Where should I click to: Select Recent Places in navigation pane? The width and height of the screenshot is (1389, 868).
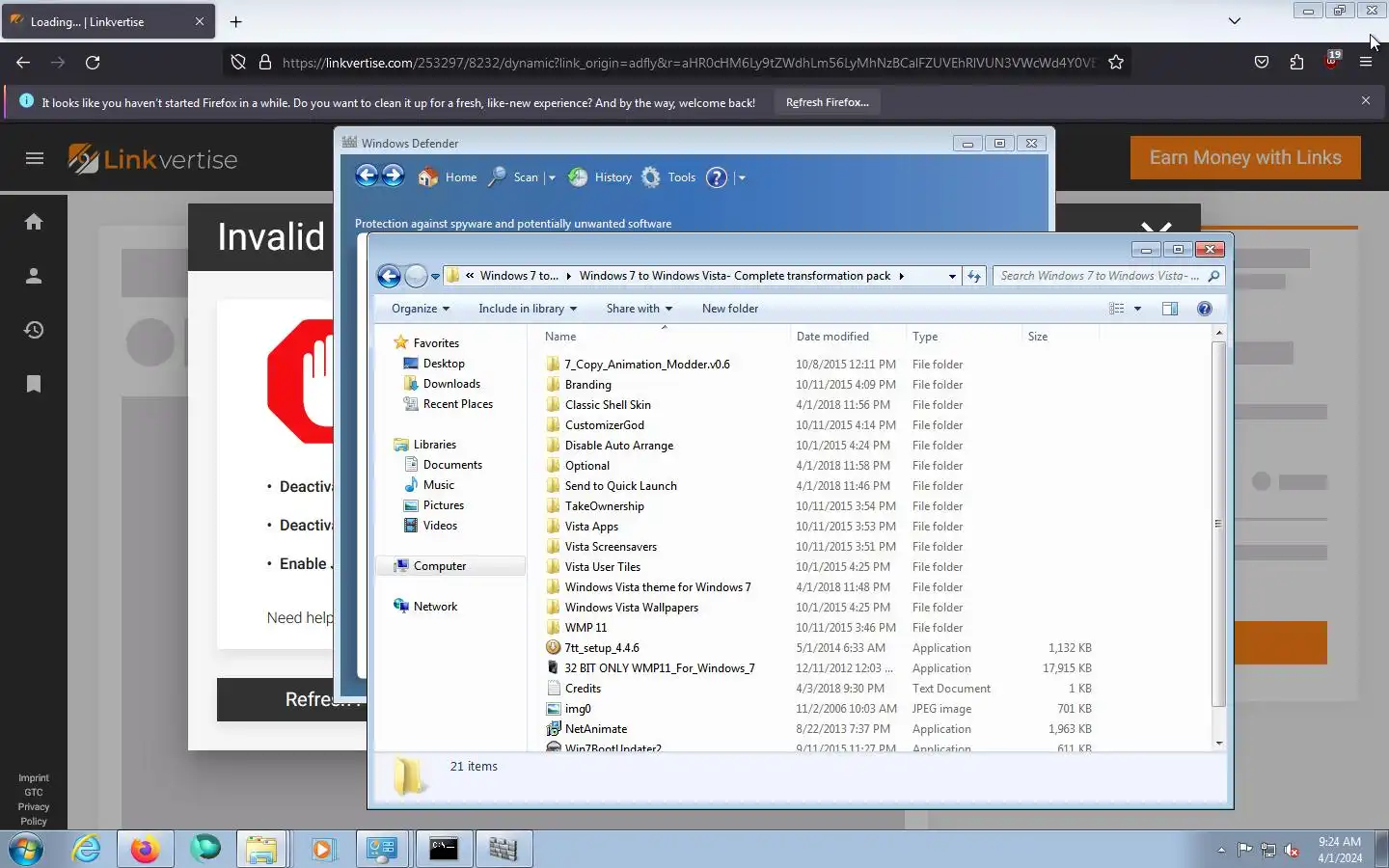(458, 404)
